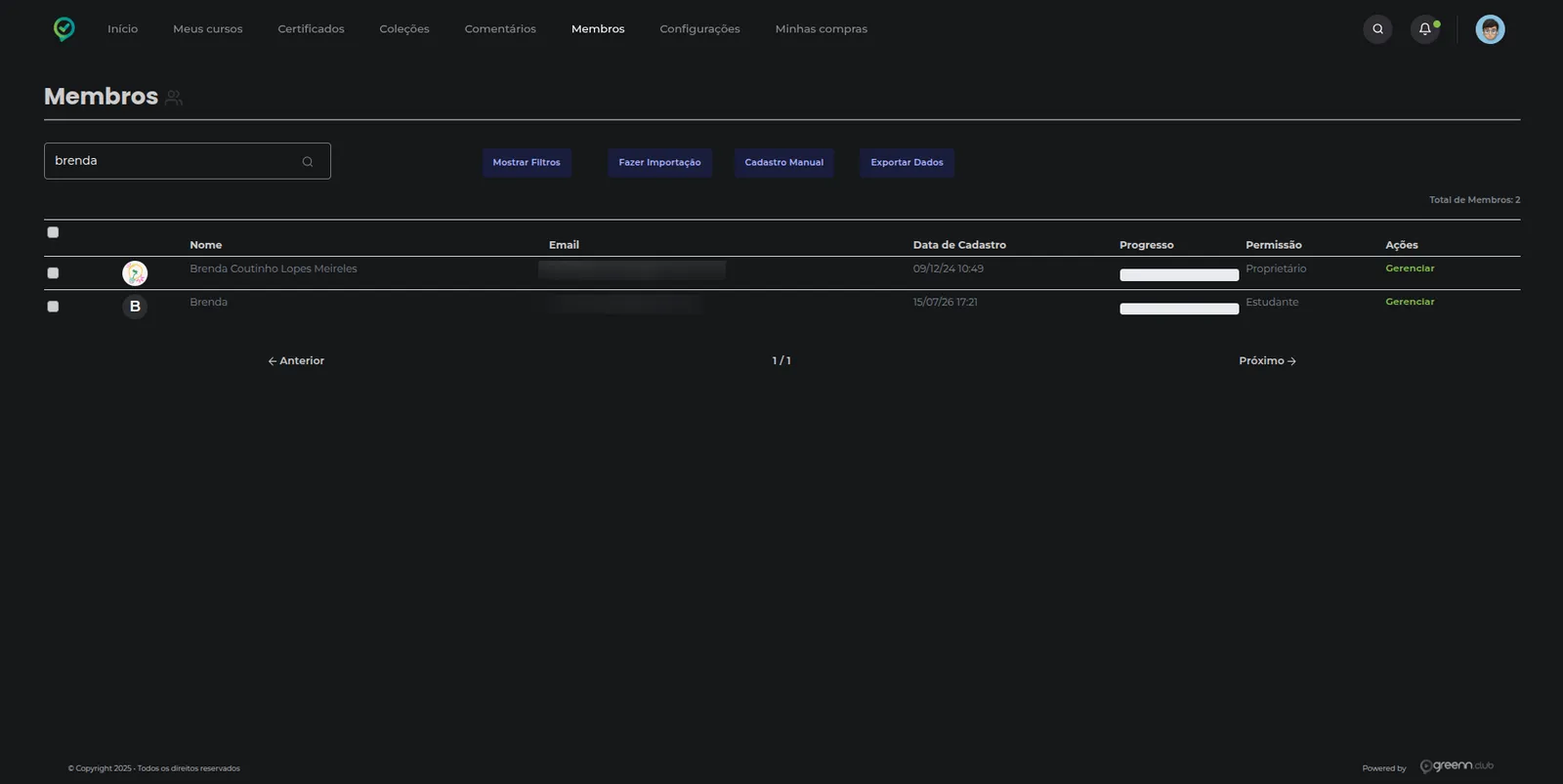1563x784 pixels.
Task: Check the box for Brenda Coutinho Lopes Meireles
Action: tap(53, 273)
